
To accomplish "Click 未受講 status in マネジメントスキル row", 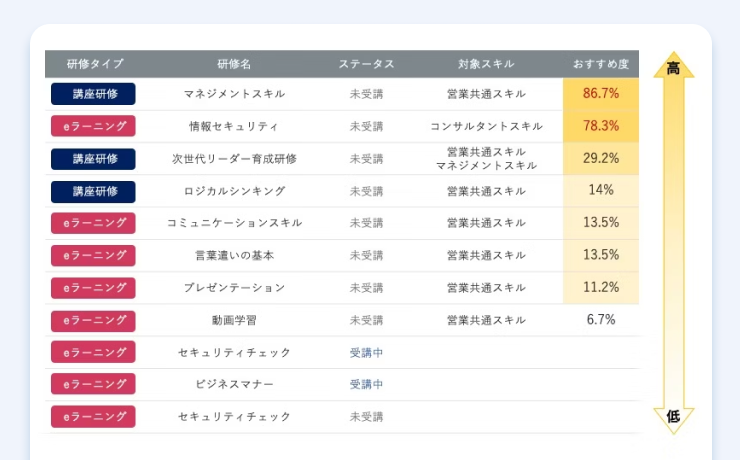I will pyautogui.click(x=366, y=94).
